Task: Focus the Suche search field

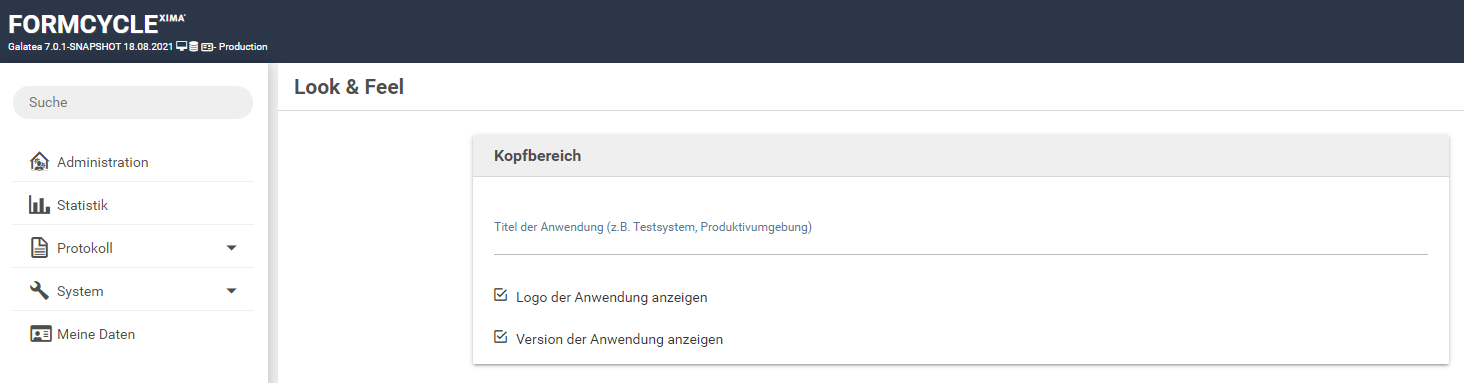Action: [x=133, y=102]
